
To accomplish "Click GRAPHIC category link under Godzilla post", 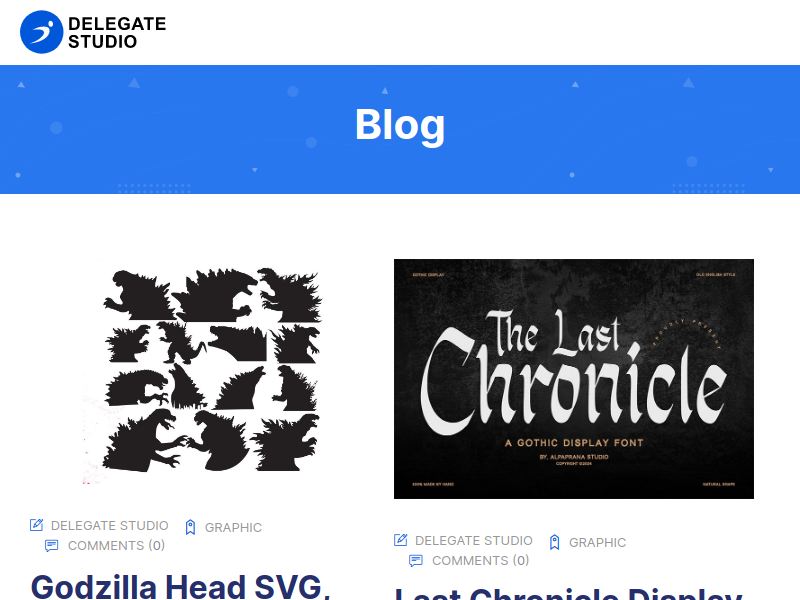I will 233,528.
